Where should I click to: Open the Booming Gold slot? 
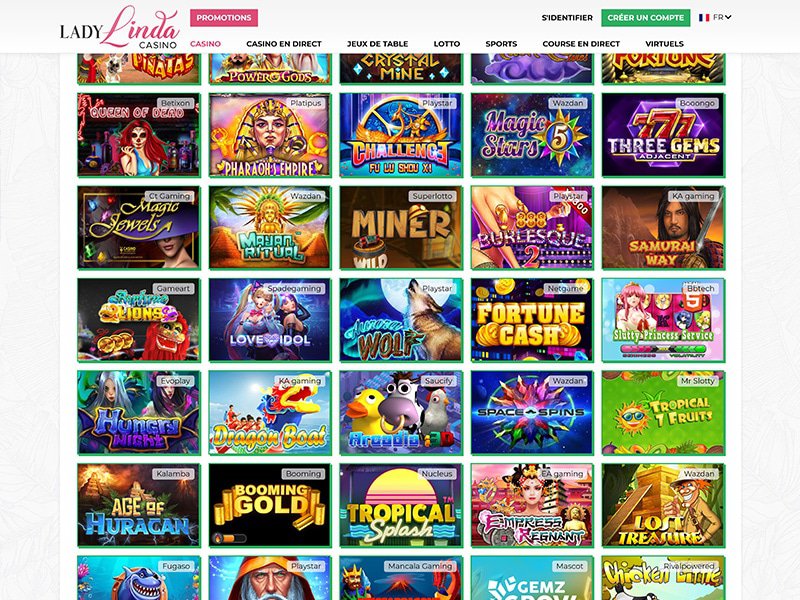270,505
